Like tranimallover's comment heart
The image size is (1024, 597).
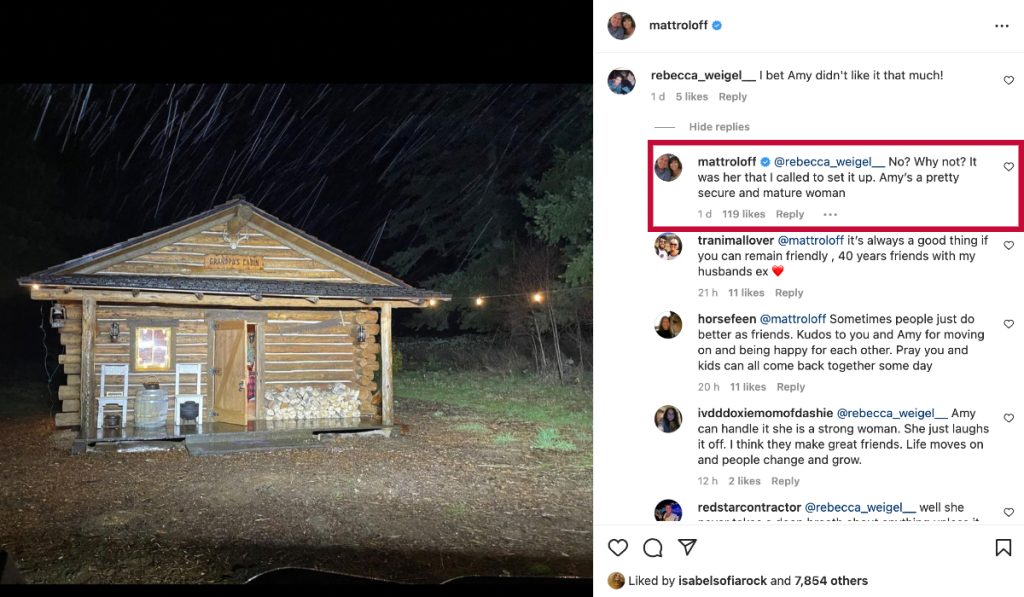click(1008, 246)
